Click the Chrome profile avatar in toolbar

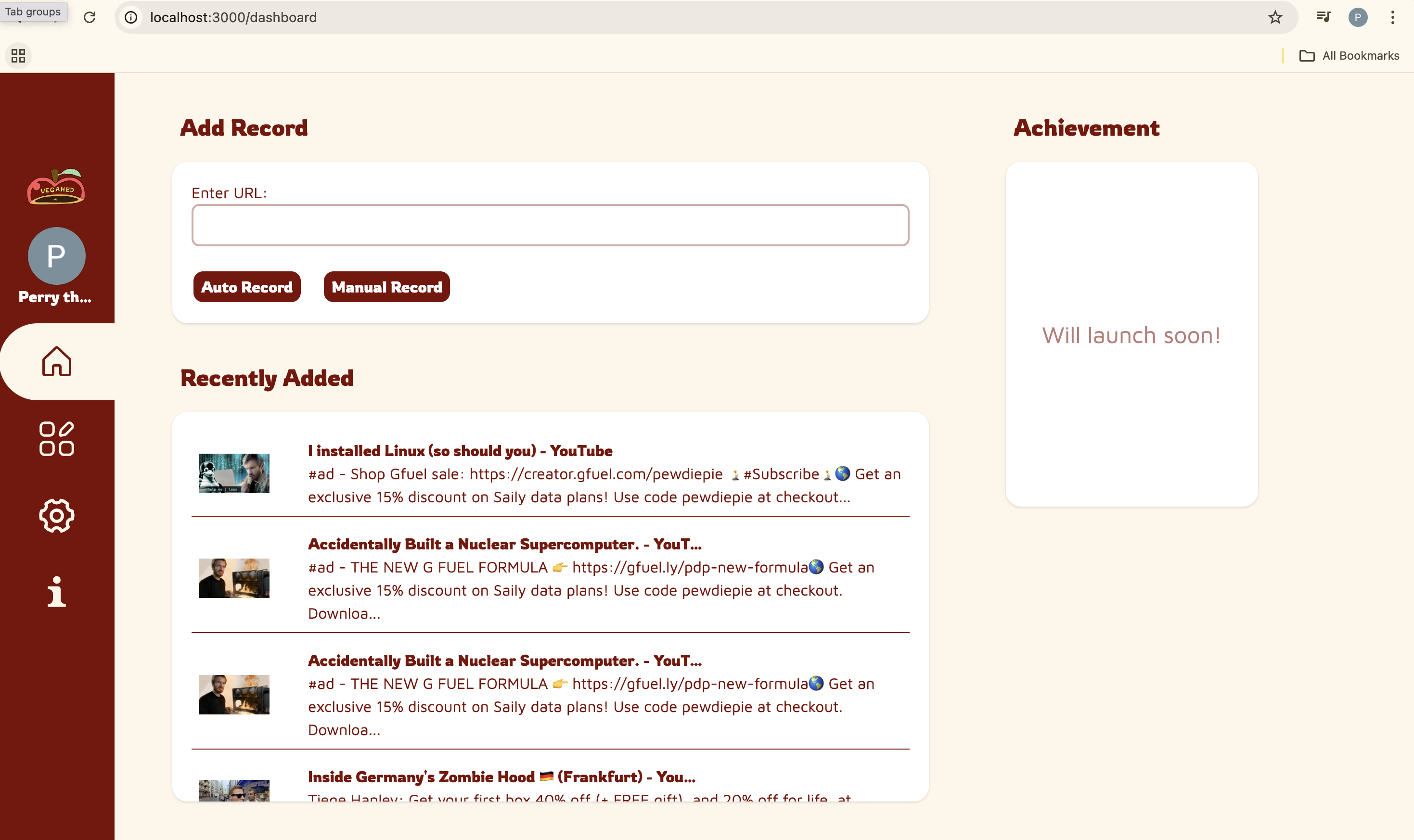[x=1357, y=17]
